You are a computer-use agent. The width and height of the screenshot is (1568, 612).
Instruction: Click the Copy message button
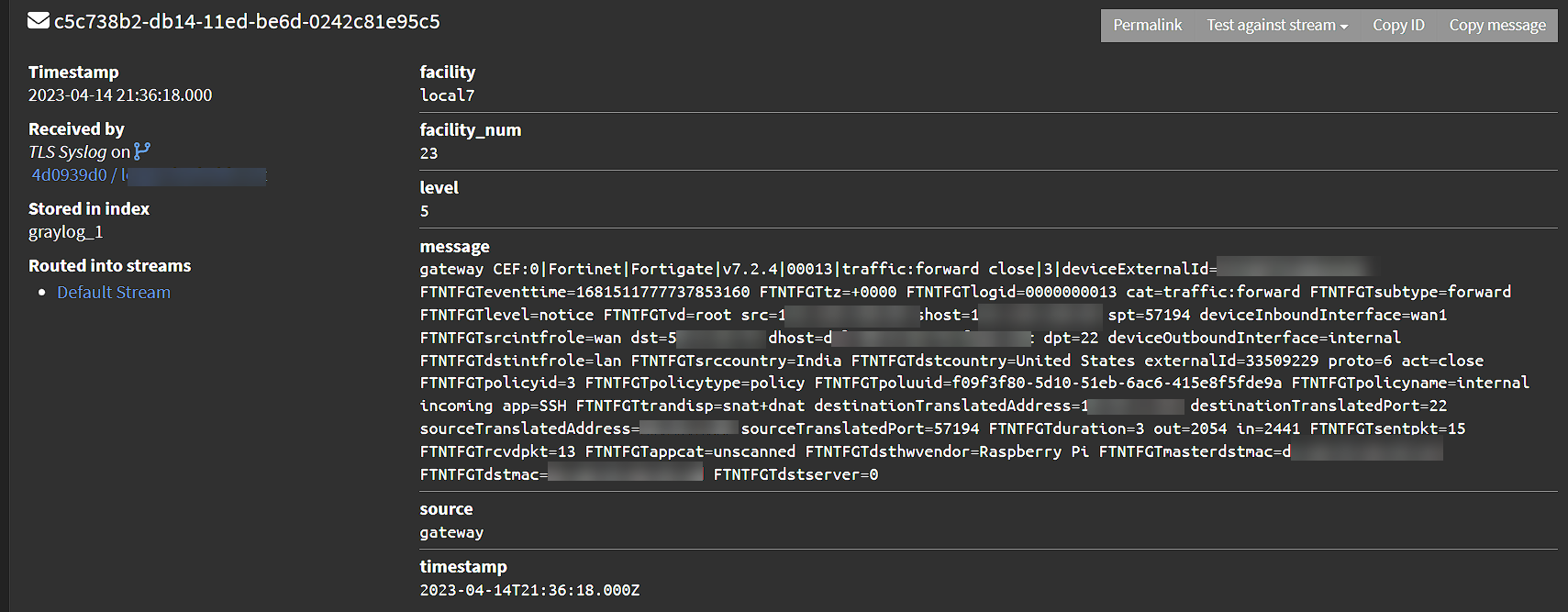click(1496, 25)
